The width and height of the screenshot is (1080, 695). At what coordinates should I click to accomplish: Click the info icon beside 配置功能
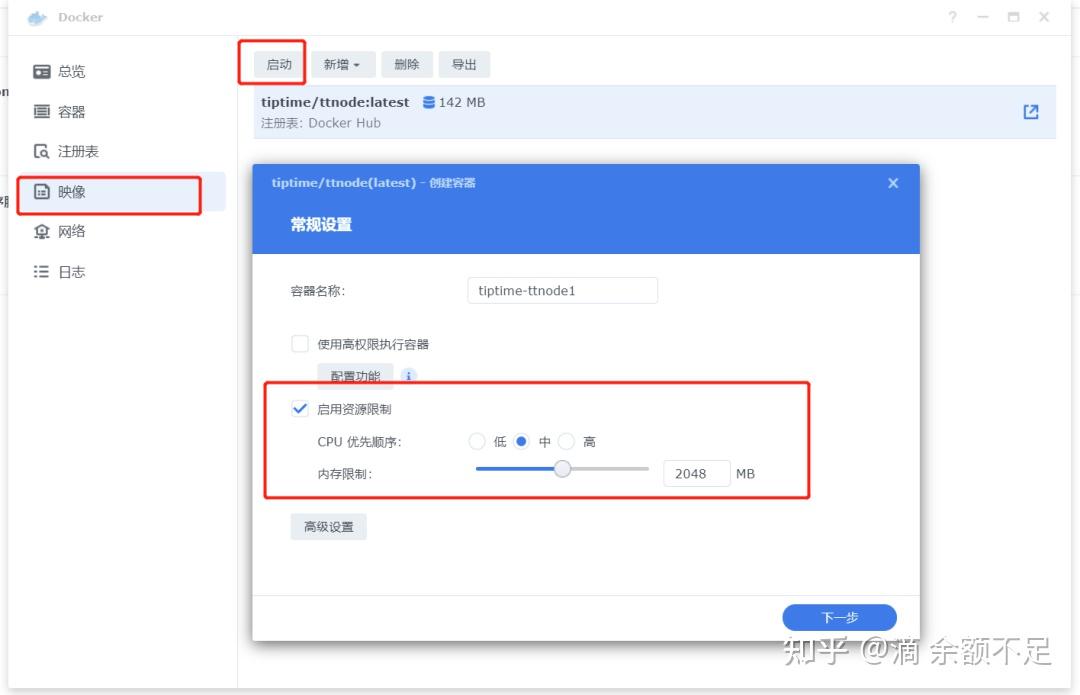pyautogui.click(x=409, y=376)
